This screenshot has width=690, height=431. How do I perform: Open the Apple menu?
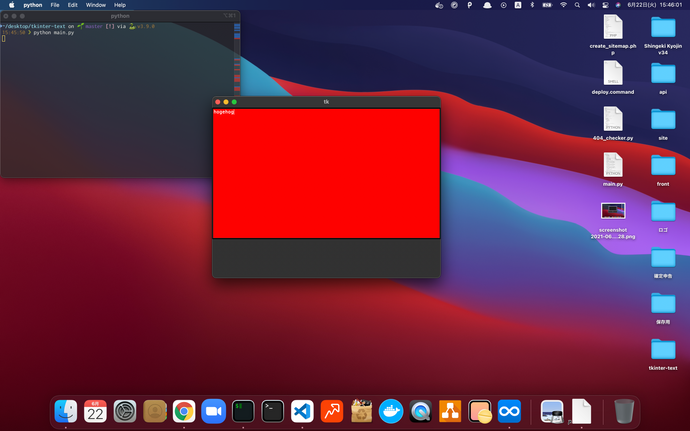click(12, 5)
